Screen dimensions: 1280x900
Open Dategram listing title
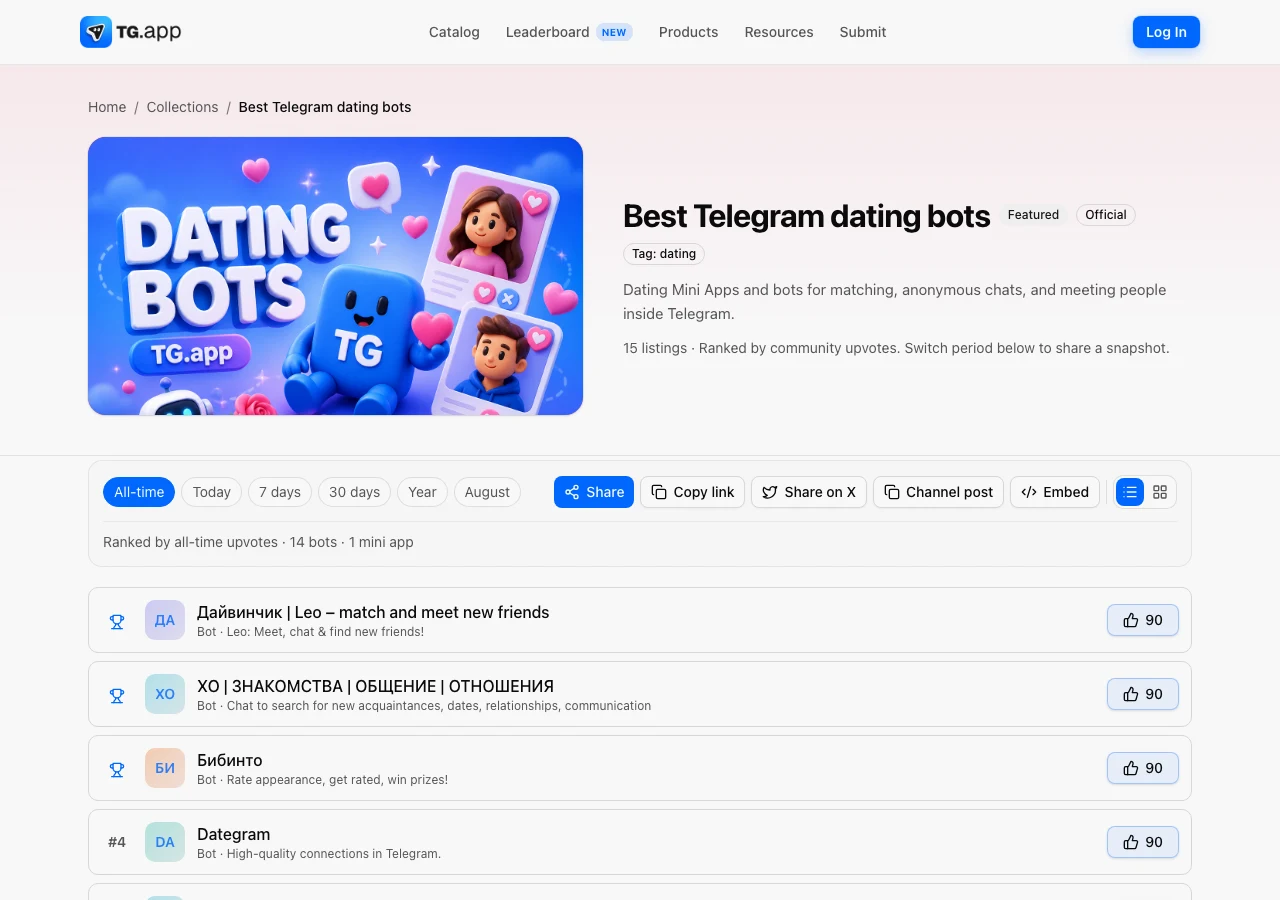click(x=233, y=834)
